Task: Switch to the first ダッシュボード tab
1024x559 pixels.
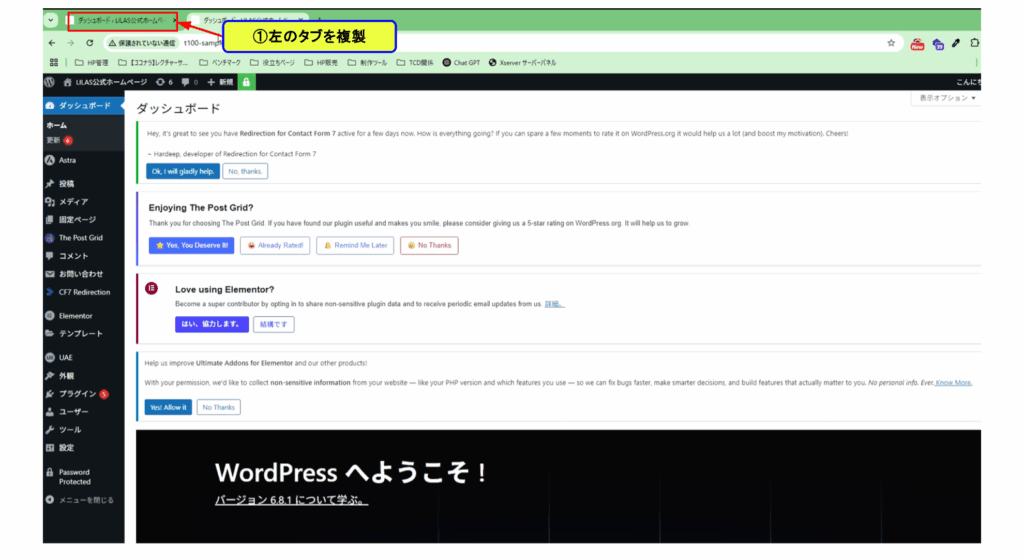Action: [121, 20]
